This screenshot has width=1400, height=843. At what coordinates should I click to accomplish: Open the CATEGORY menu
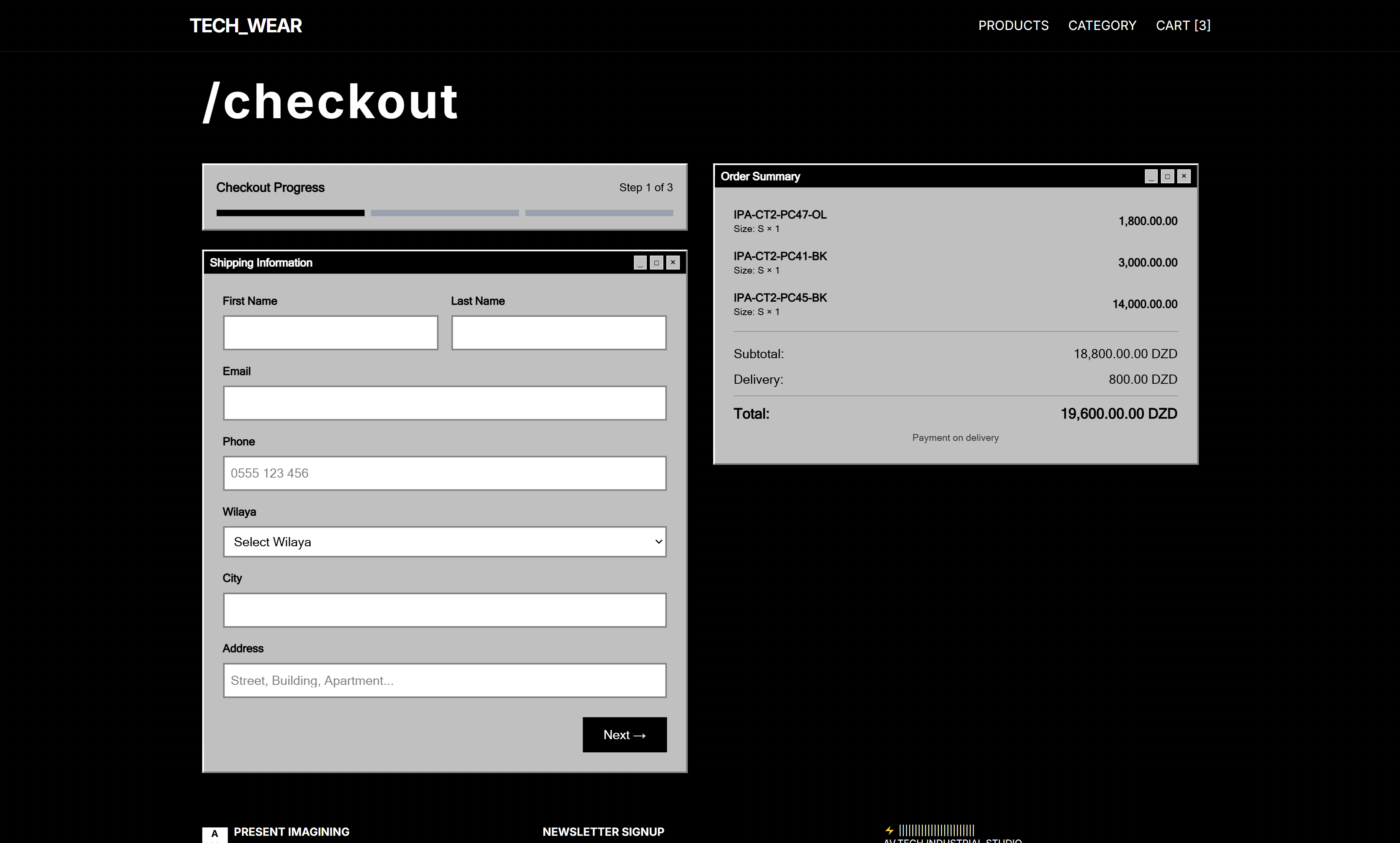[x=1102, y=26]
